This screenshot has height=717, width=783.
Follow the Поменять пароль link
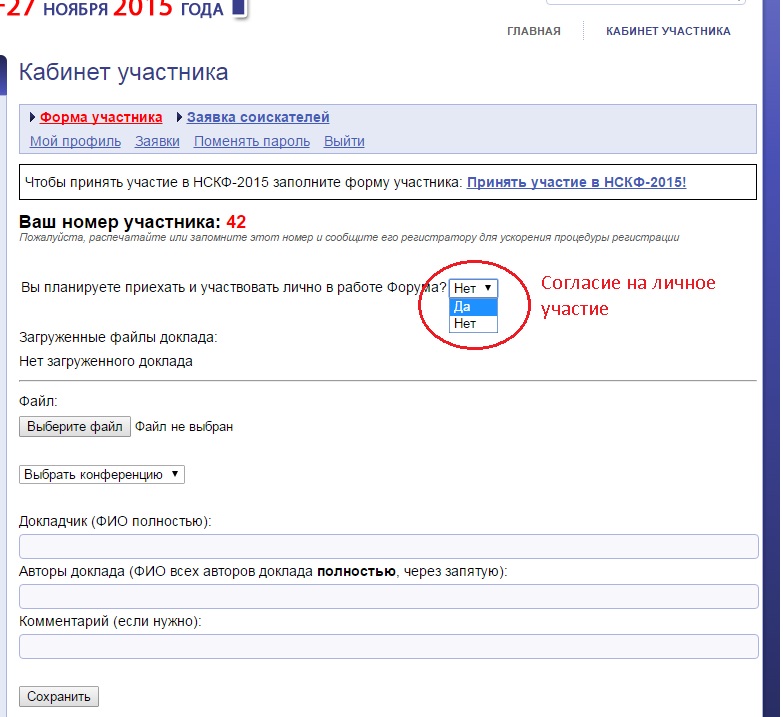coord(252,141)
